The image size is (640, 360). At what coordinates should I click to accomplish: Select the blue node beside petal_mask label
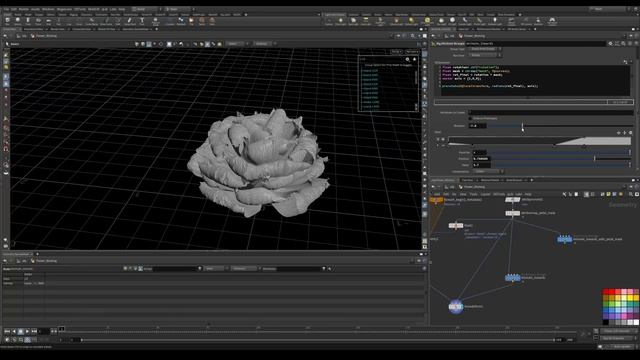click(x=564, y=239)
